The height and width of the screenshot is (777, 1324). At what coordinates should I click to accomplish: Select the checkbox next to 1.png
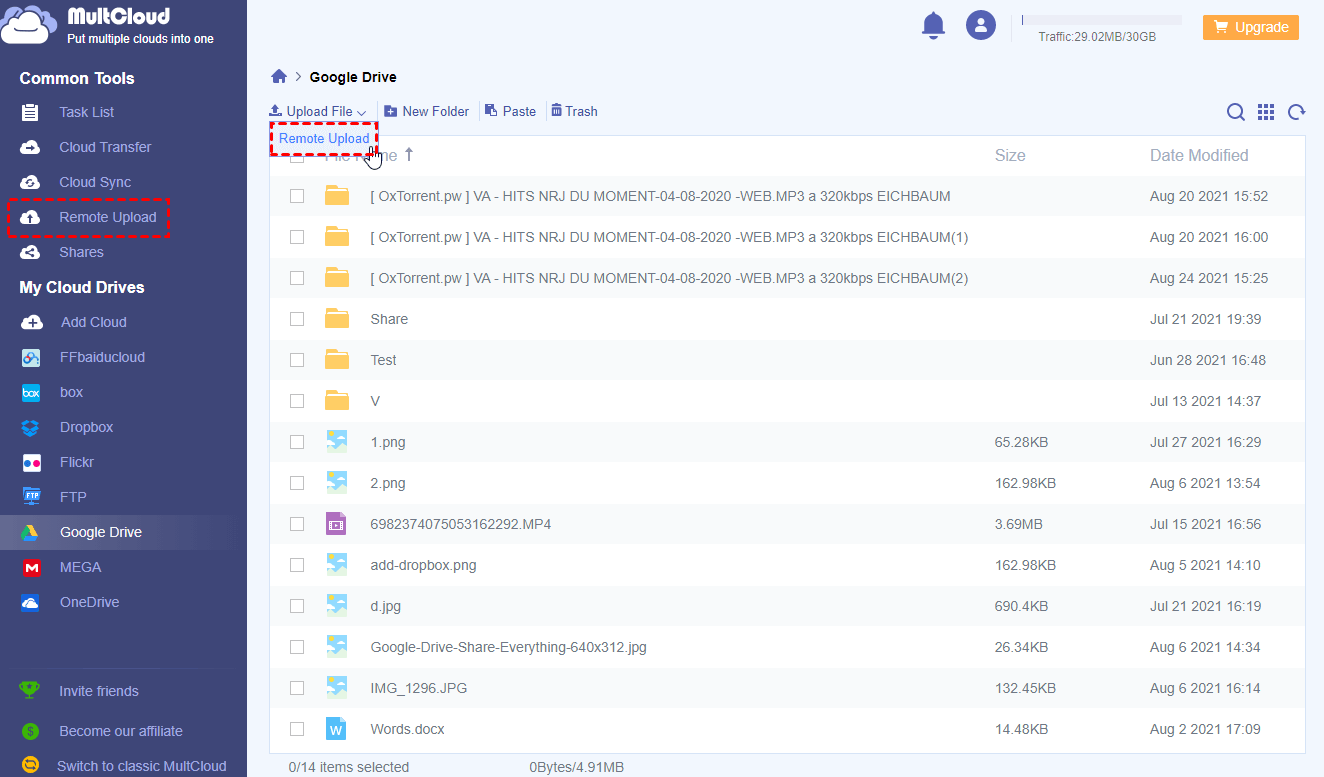(297, 442)
